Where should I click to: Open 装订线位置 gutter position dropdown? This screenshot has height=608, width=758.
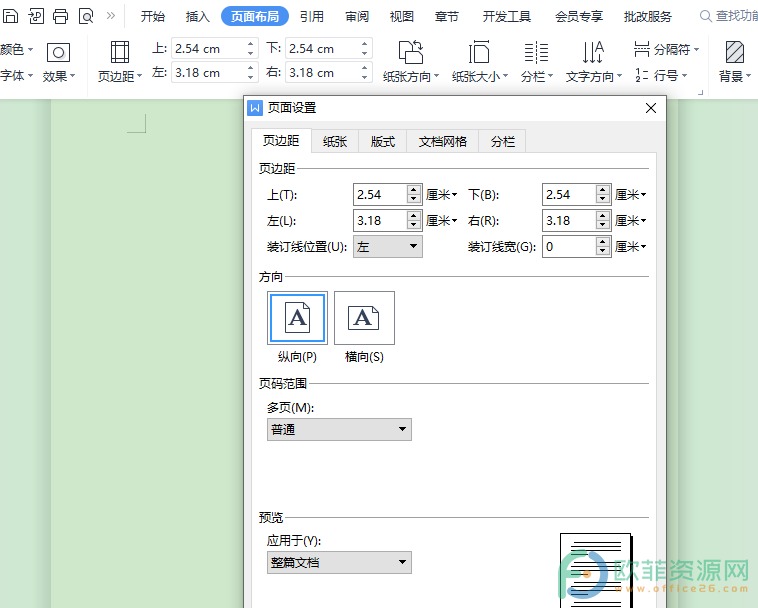click(388, 246)
